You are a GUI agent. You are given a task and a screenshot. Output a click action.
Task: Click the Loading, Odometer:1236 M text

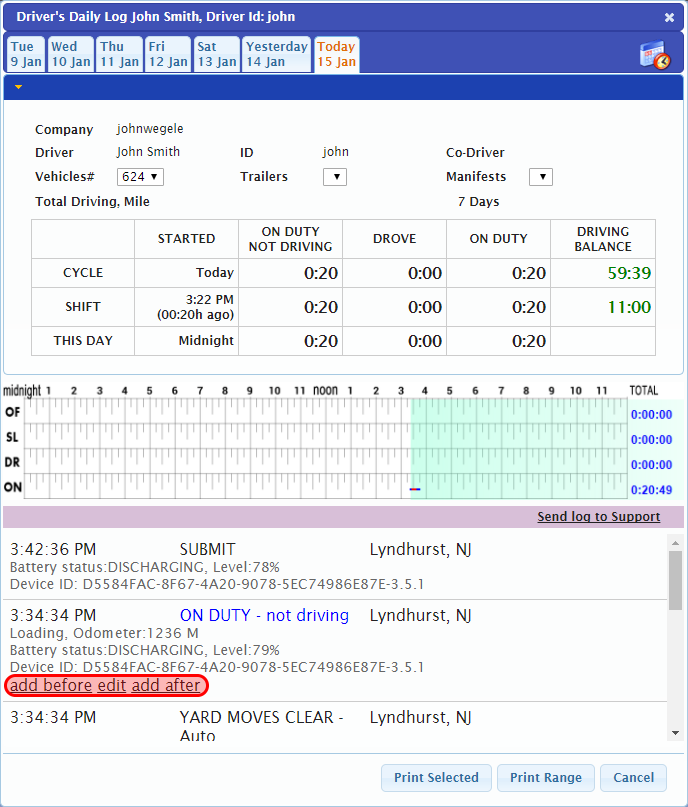[104, 633]
